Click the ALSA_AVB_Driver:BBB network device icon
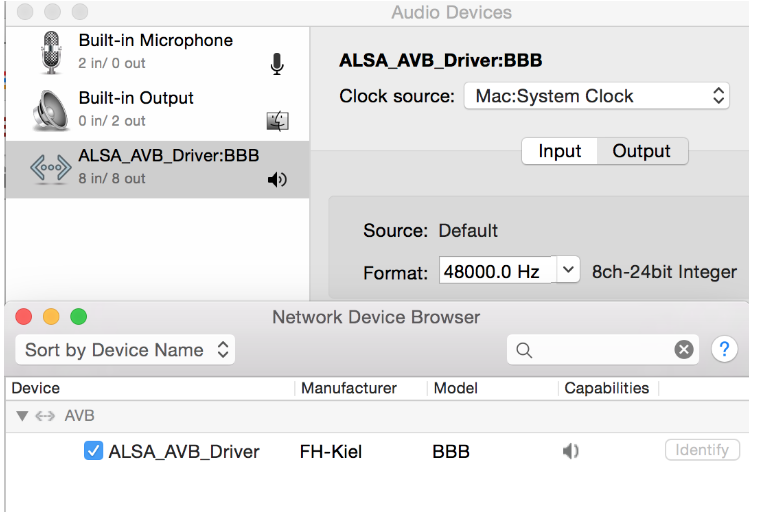The height and width of the screenshot is (512, 760). click(x=50, y=168)
